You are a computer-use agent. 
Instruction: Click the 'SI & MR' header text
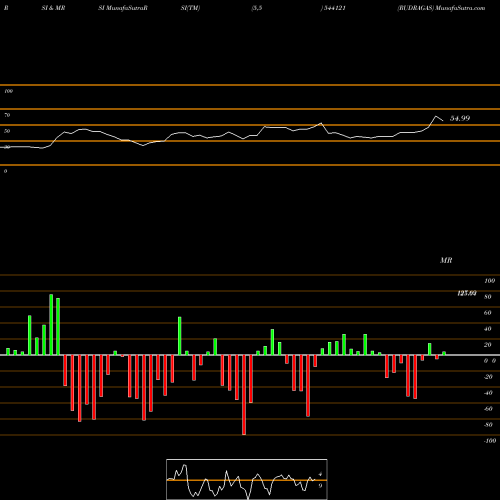coord(53,8)
